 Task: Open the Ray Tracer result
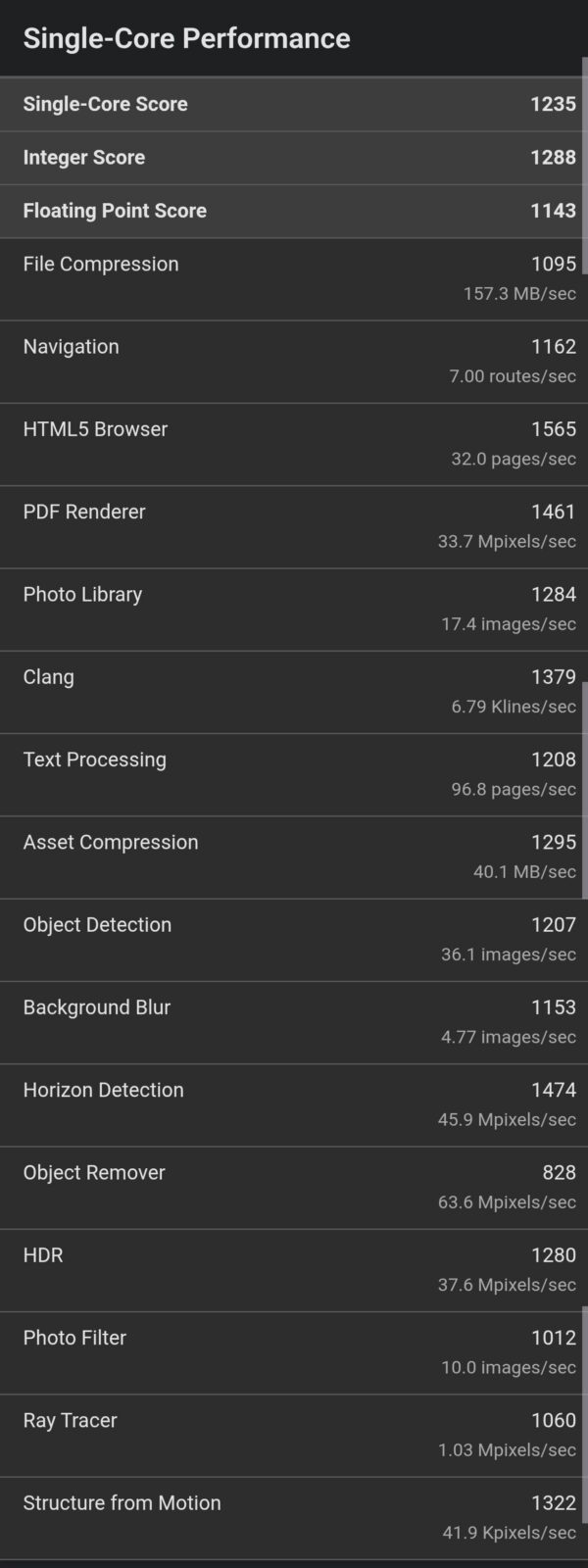(294, 1435)
